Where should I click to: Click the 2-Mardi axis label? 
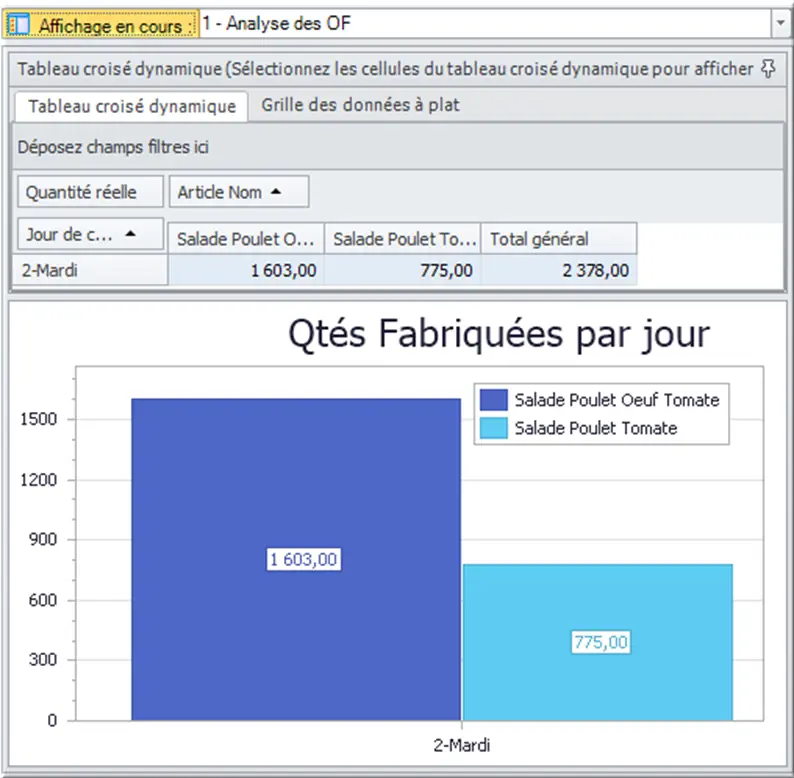[461, 745]
